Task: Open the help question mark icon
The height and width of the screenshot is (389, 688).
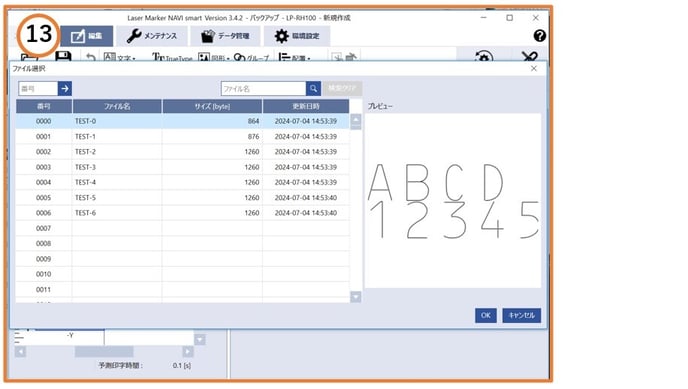Action: (540, 36)
